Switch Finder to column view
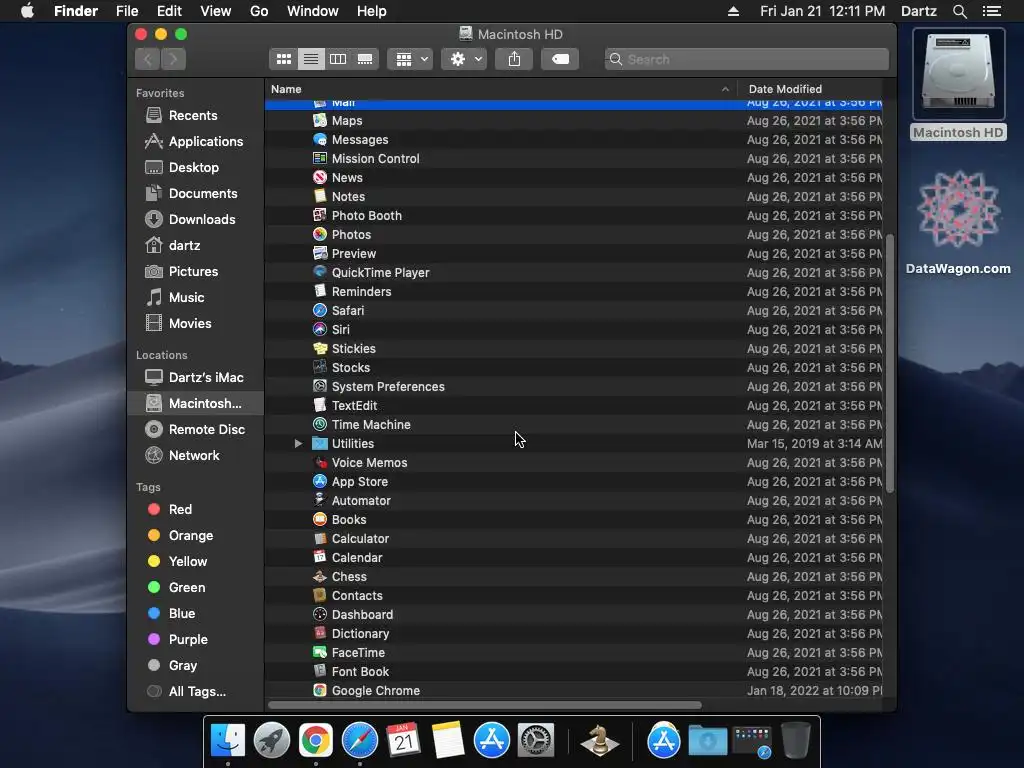This screenshot has width=1024, height=768. [x=338, y=59]
